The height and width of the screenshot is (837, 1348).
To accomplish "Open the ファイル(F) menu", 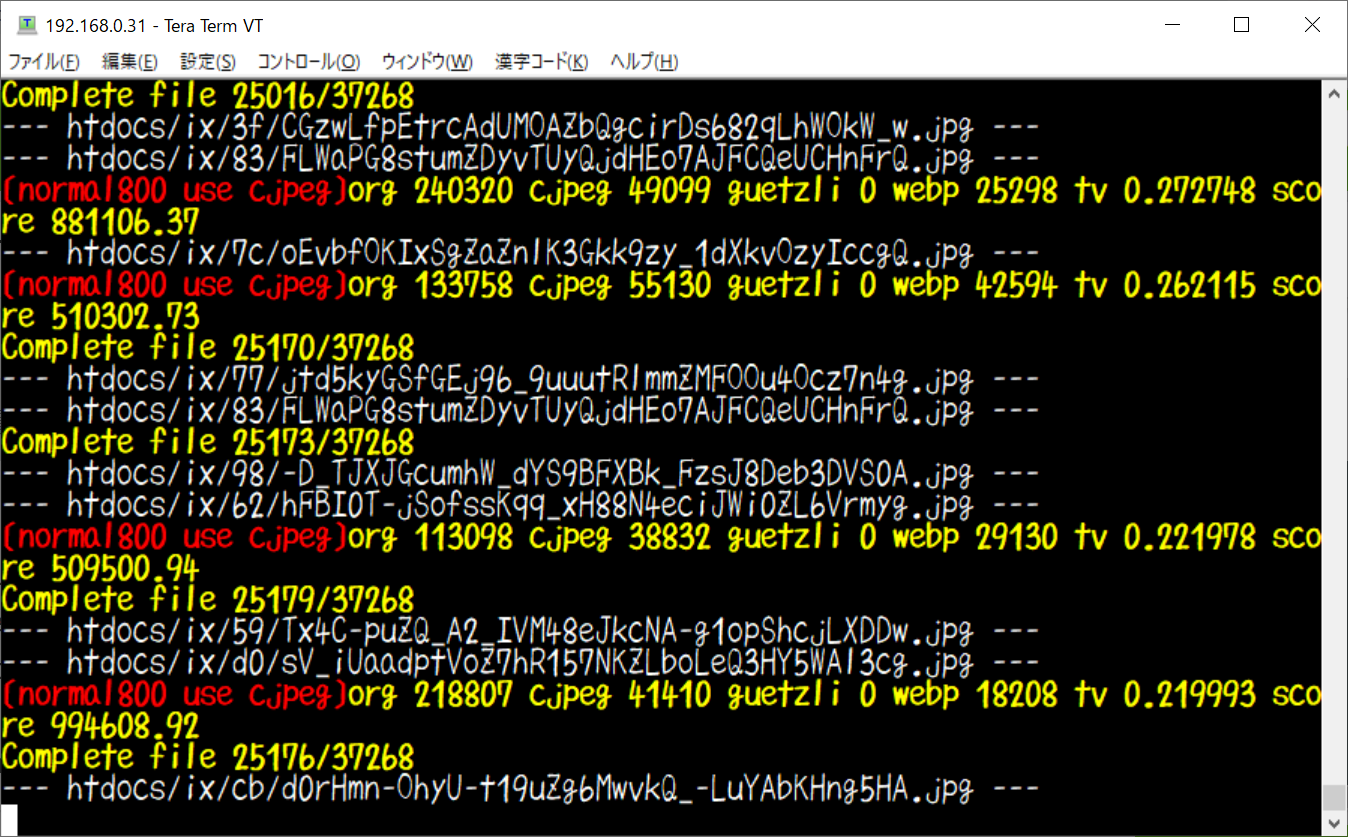I will point(44,62).
